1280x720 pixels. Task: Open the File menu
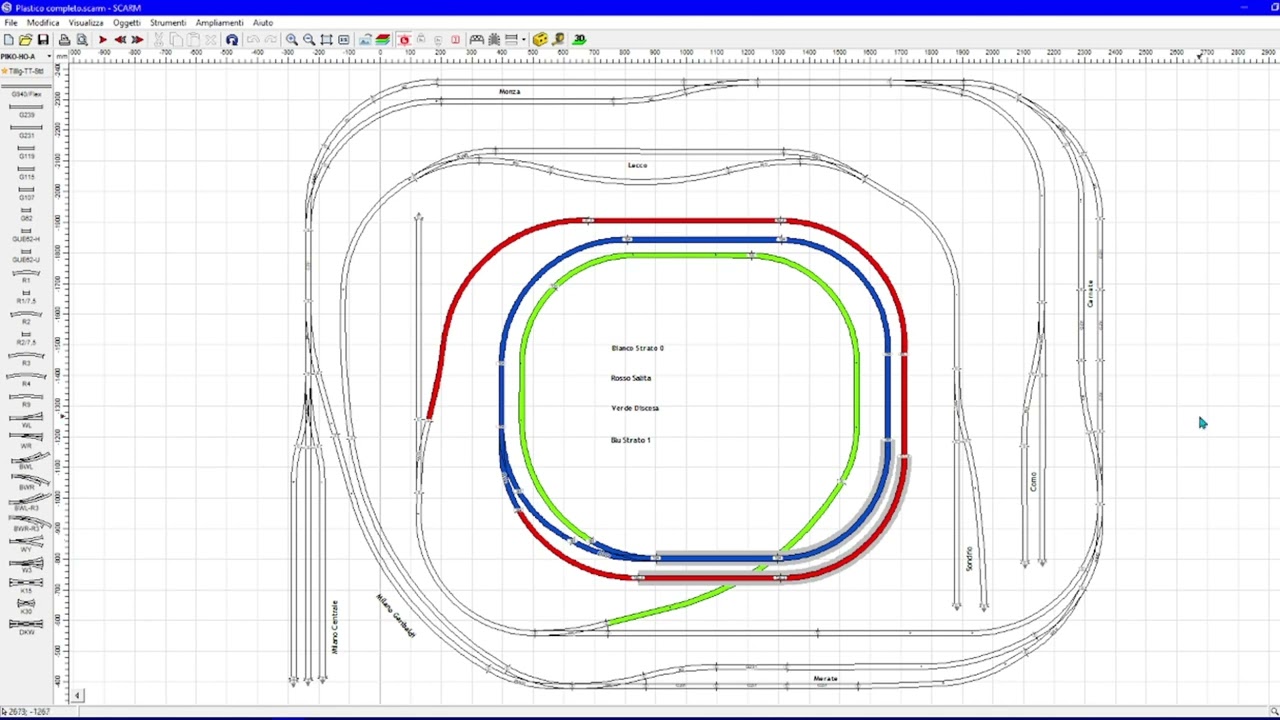click(10, 22)
